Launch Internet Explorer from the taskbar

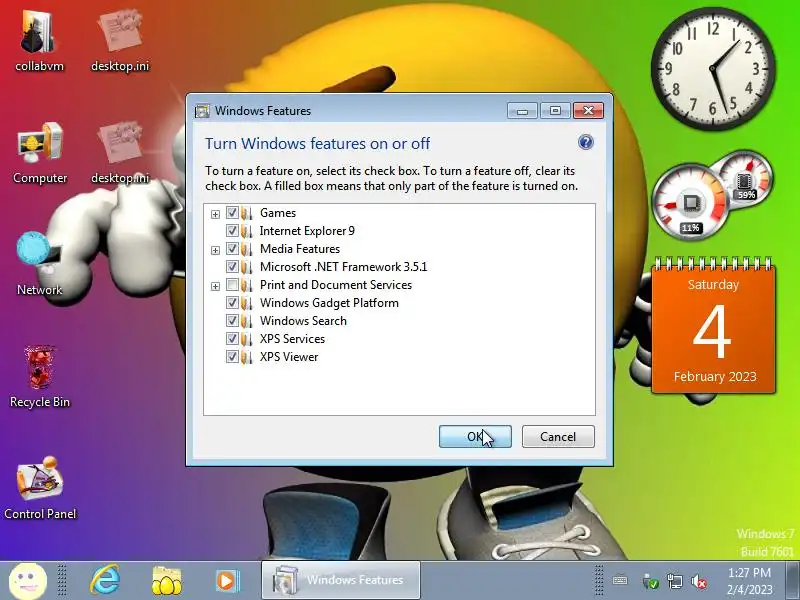[105, 581]
